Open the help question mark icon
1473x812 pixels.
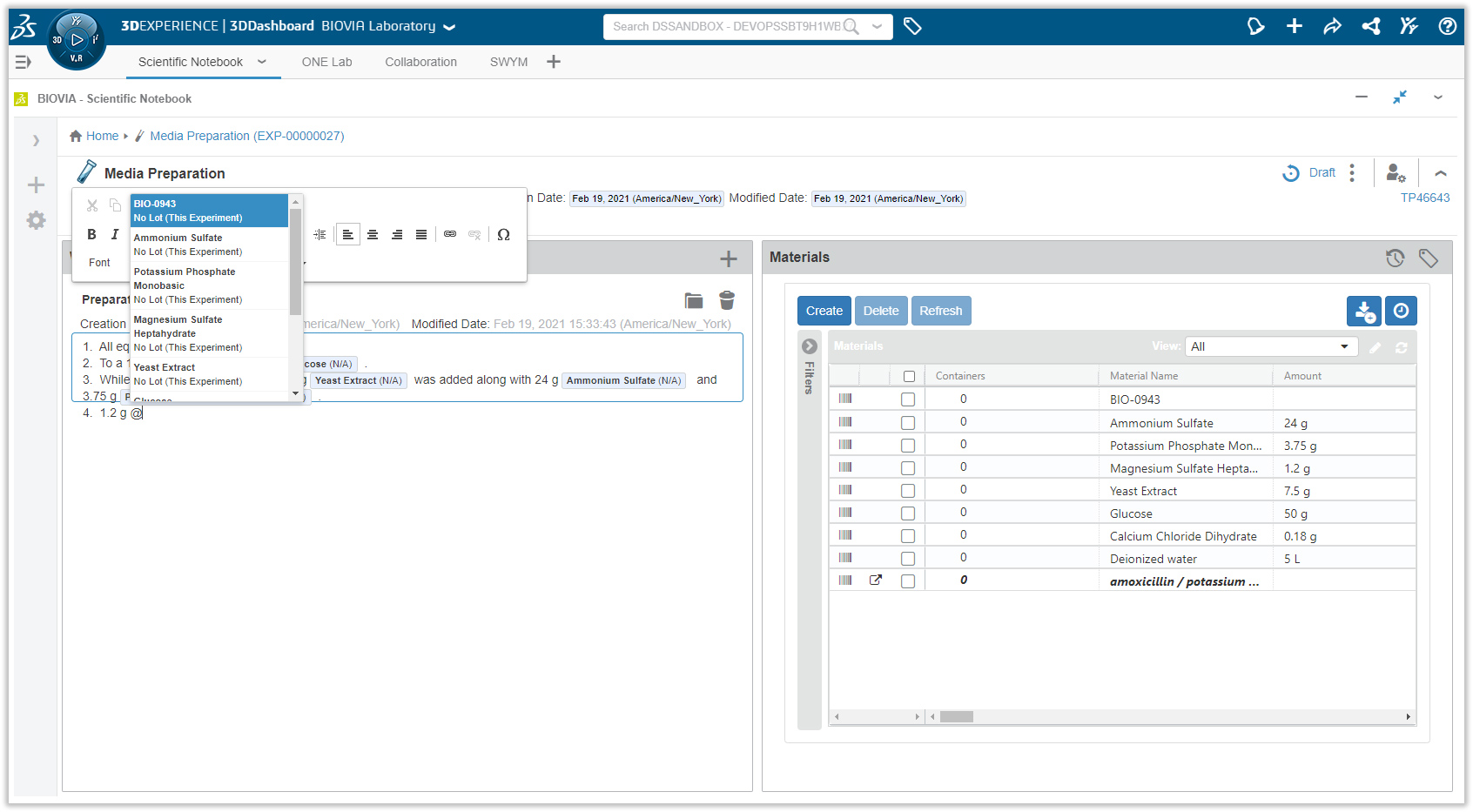[x=1447, y=26]
